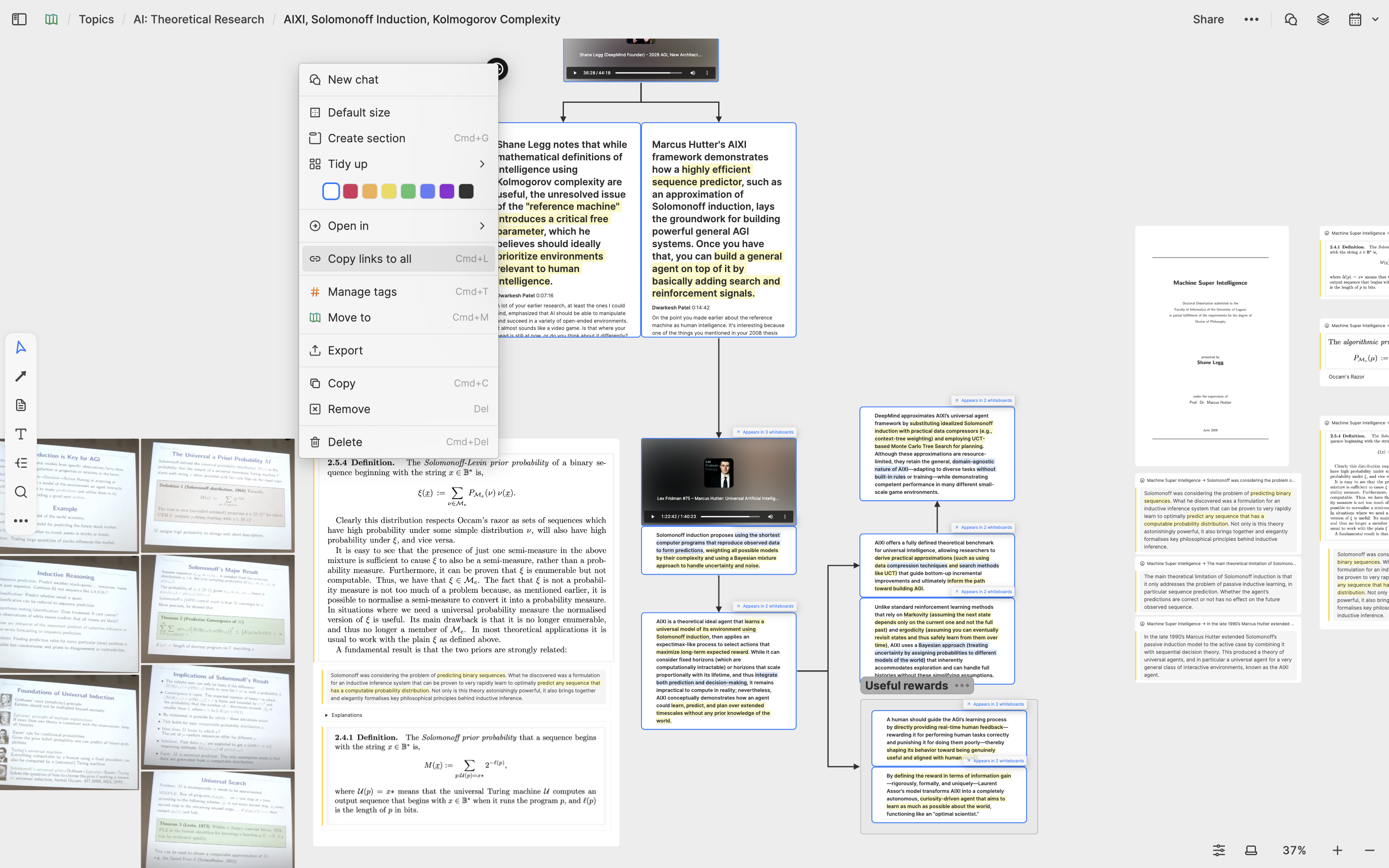The height and width of the screenshot is (868, 1389).
Task: Open more tools in left toolbar
Action: [20, 521]
